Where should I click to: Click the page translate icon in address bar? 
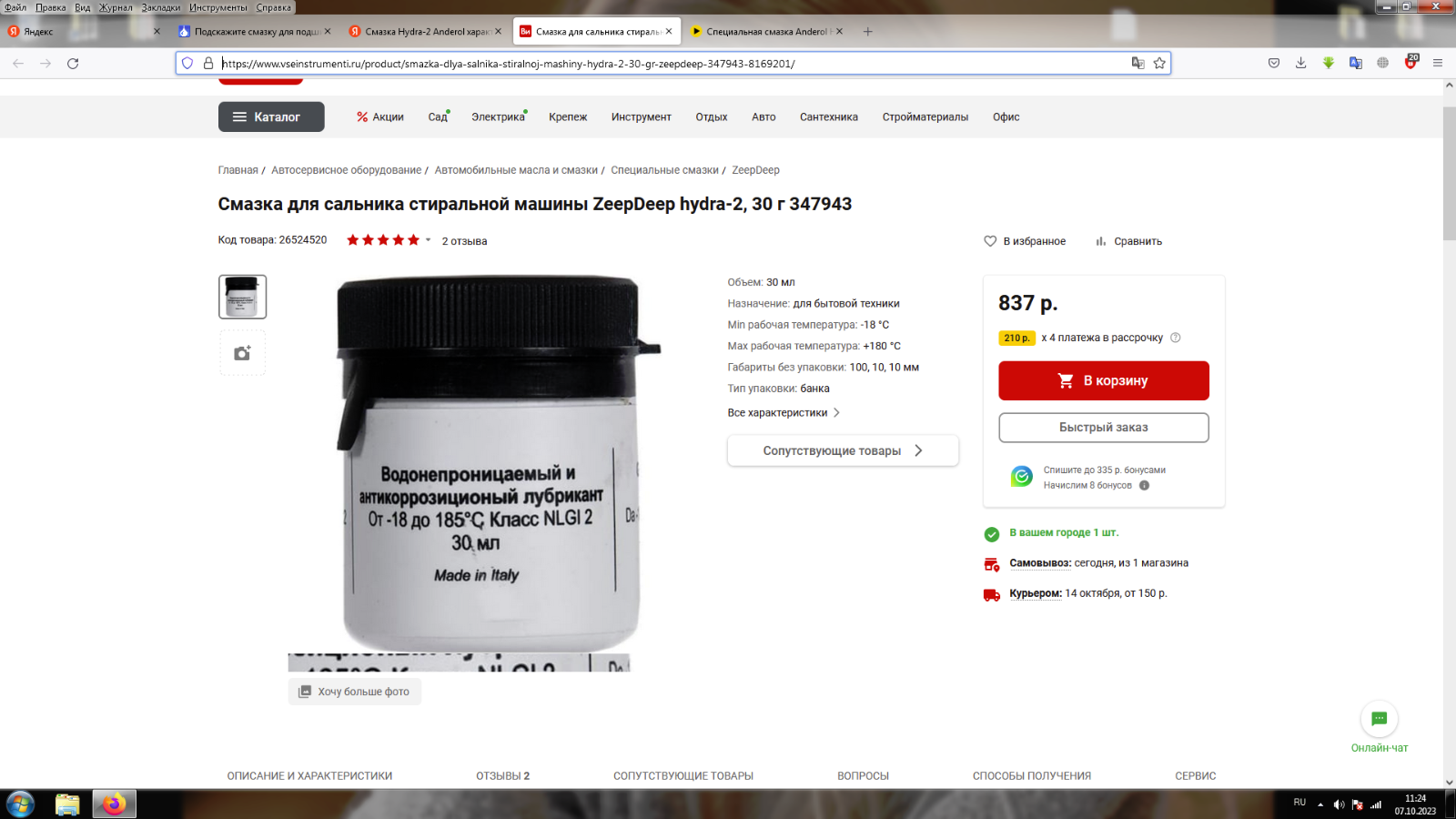[x=1137, y=63]
